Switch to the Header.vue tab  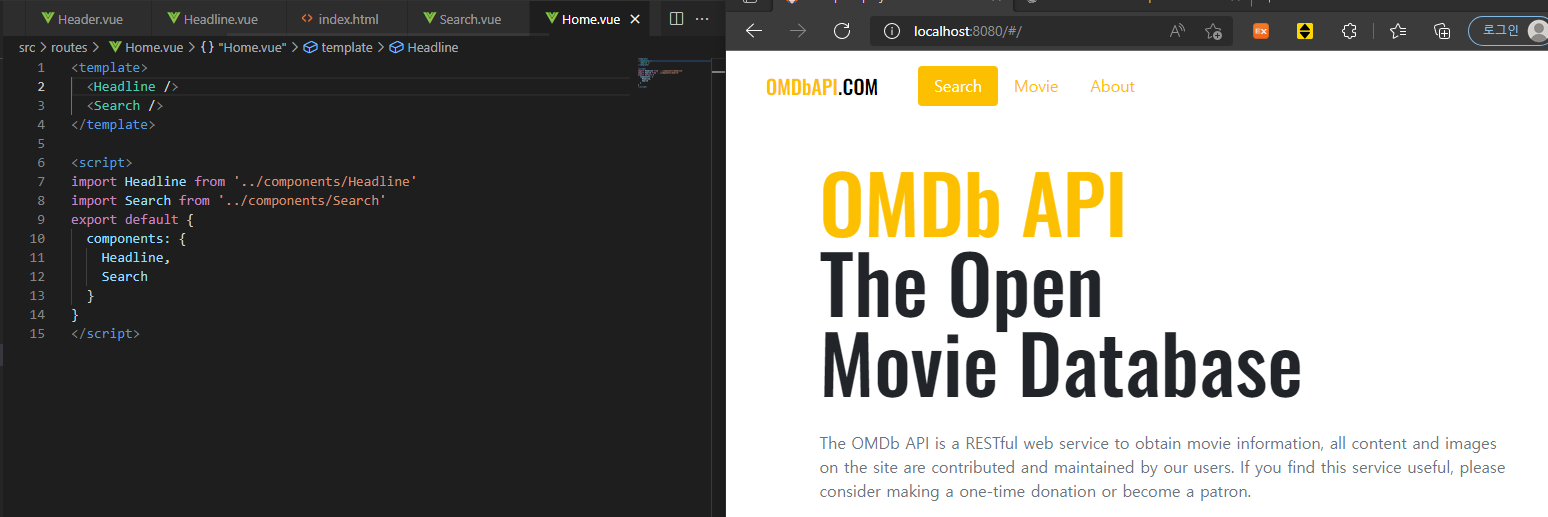tap(82, 19)
